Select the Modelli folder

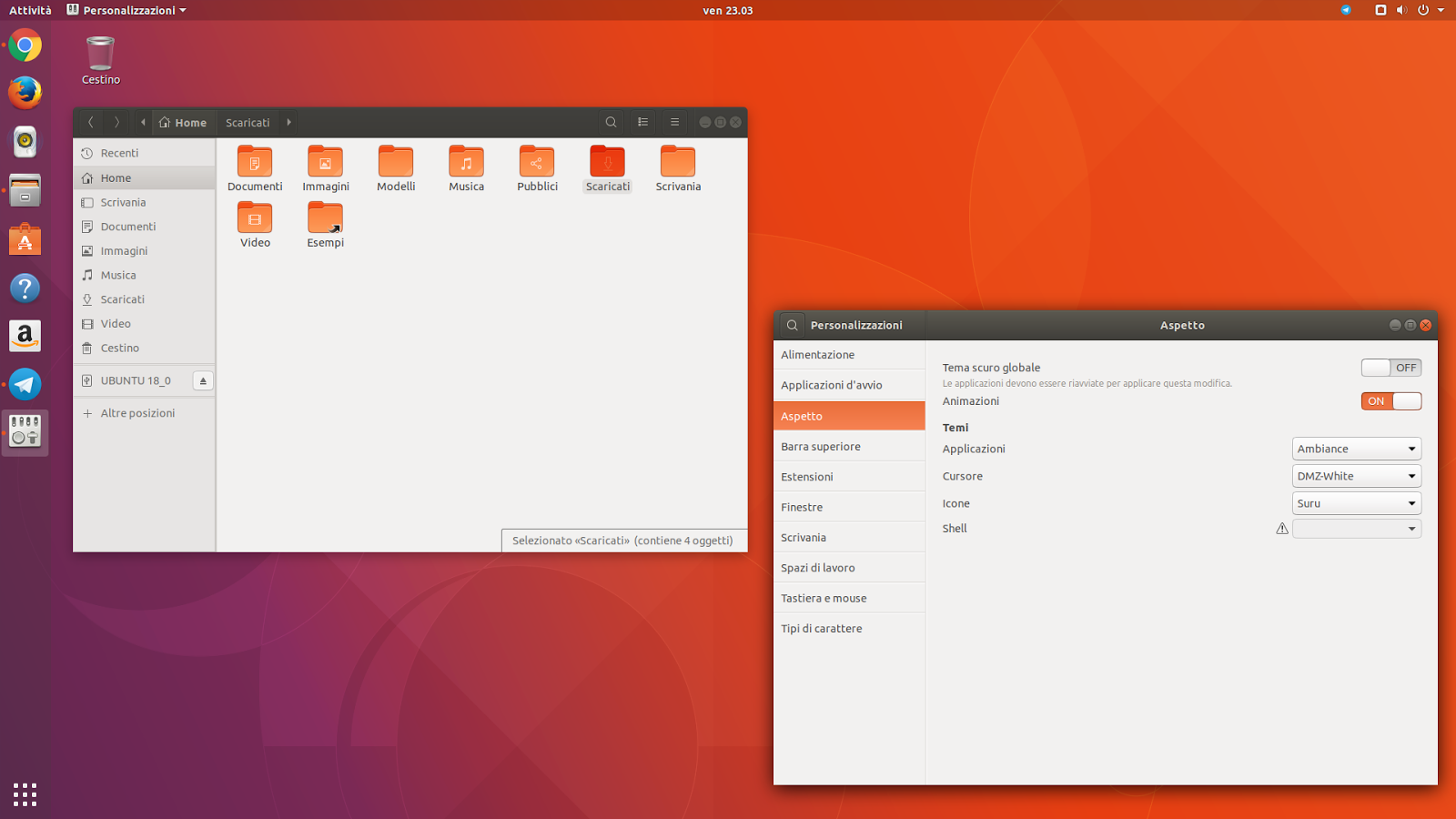pyautogui.click(x=396, y=161)
